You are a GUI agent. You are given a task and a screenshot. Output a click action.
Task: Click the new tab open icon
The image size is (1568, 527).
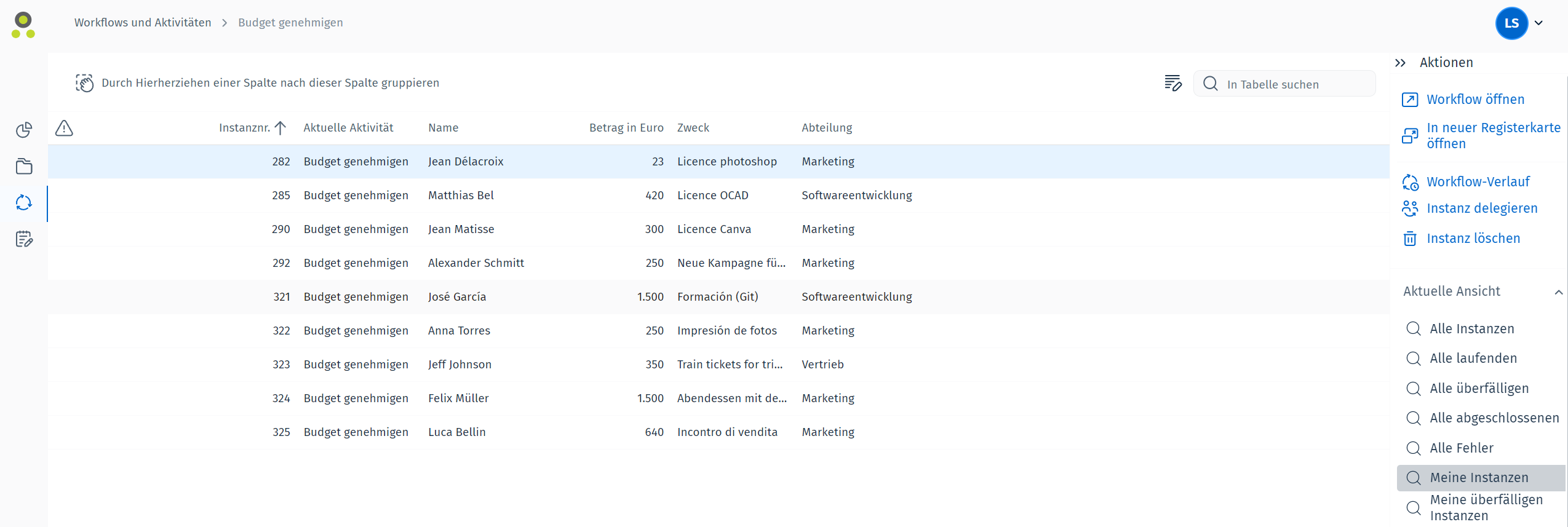pyautogui.click(x=1409, y=136)
